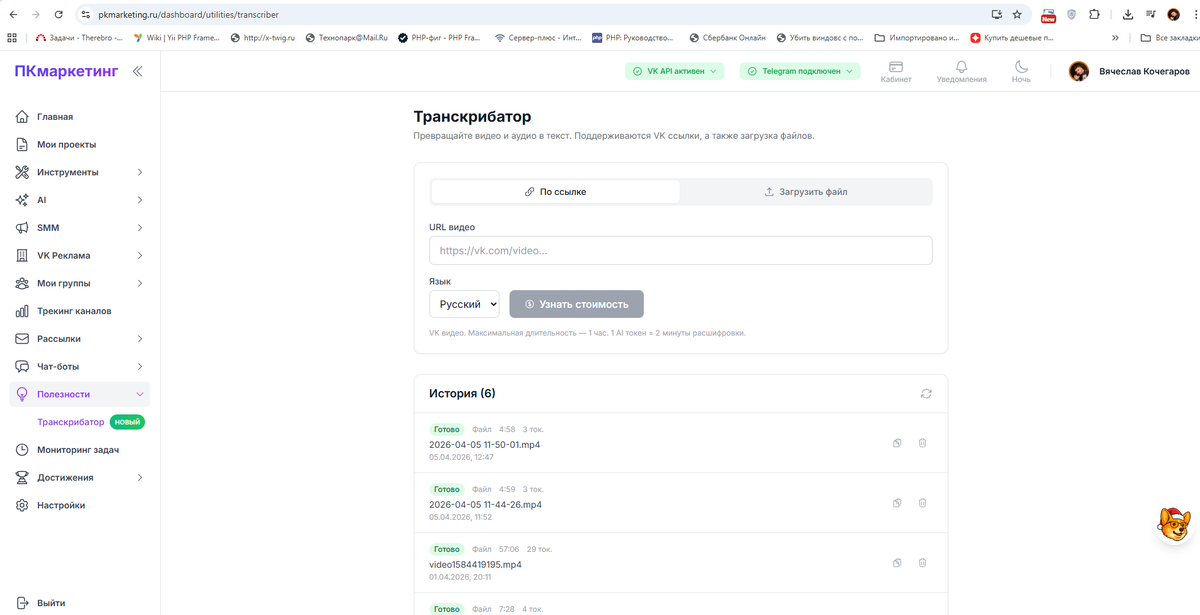Open the Русский language dropdown
The width and height of the screenshot is (1200, 615).
click(464, 304)
